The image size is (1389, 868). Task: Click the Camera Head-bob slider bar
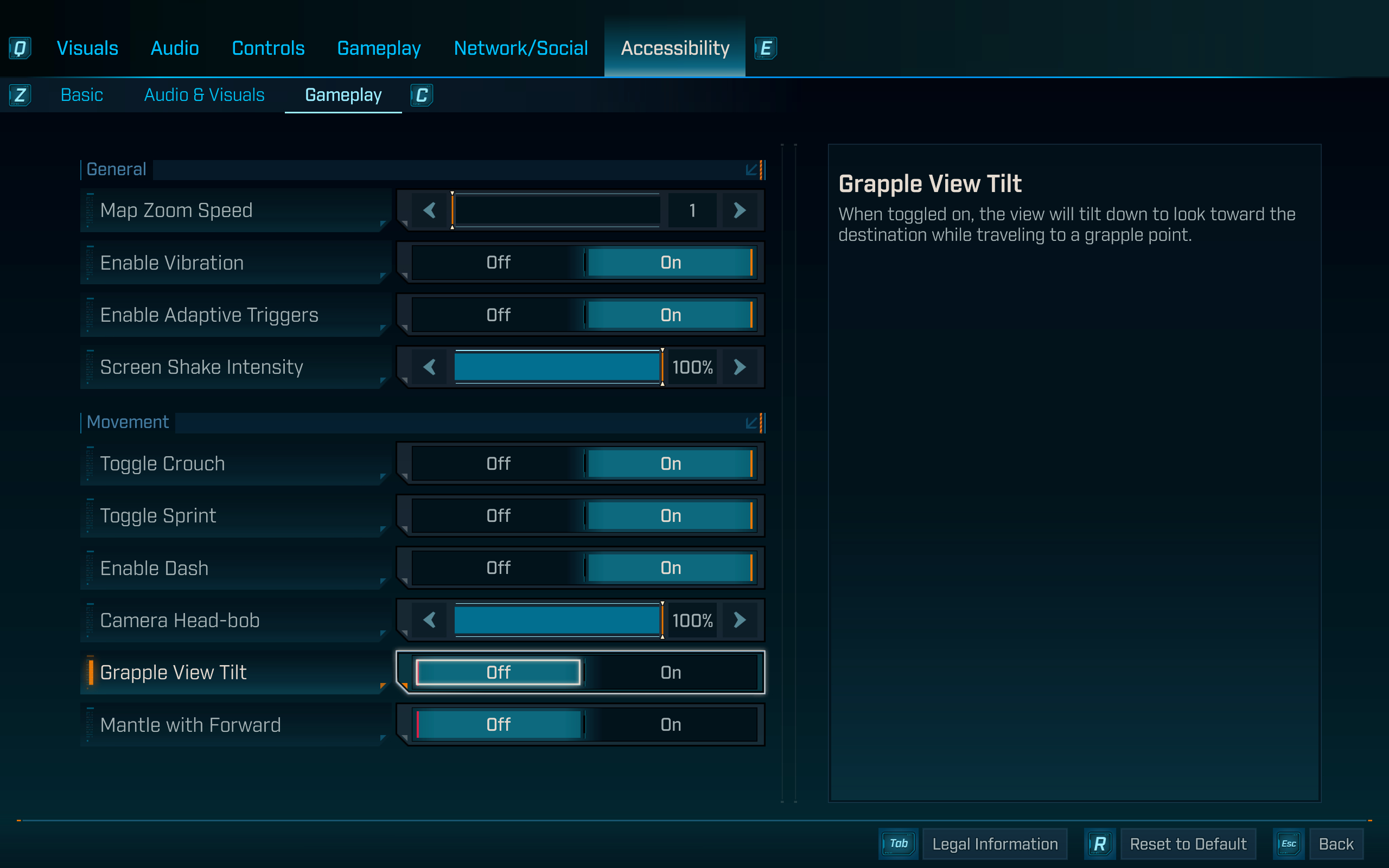click(557, 620)
